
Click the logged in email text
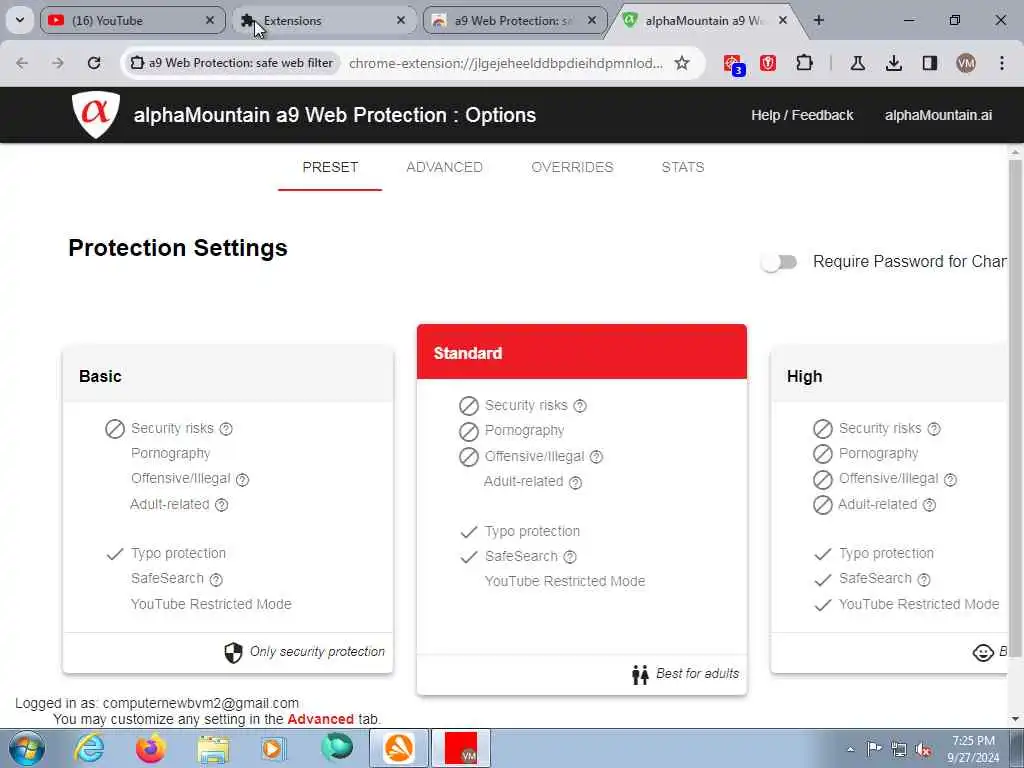pos(200,703)
